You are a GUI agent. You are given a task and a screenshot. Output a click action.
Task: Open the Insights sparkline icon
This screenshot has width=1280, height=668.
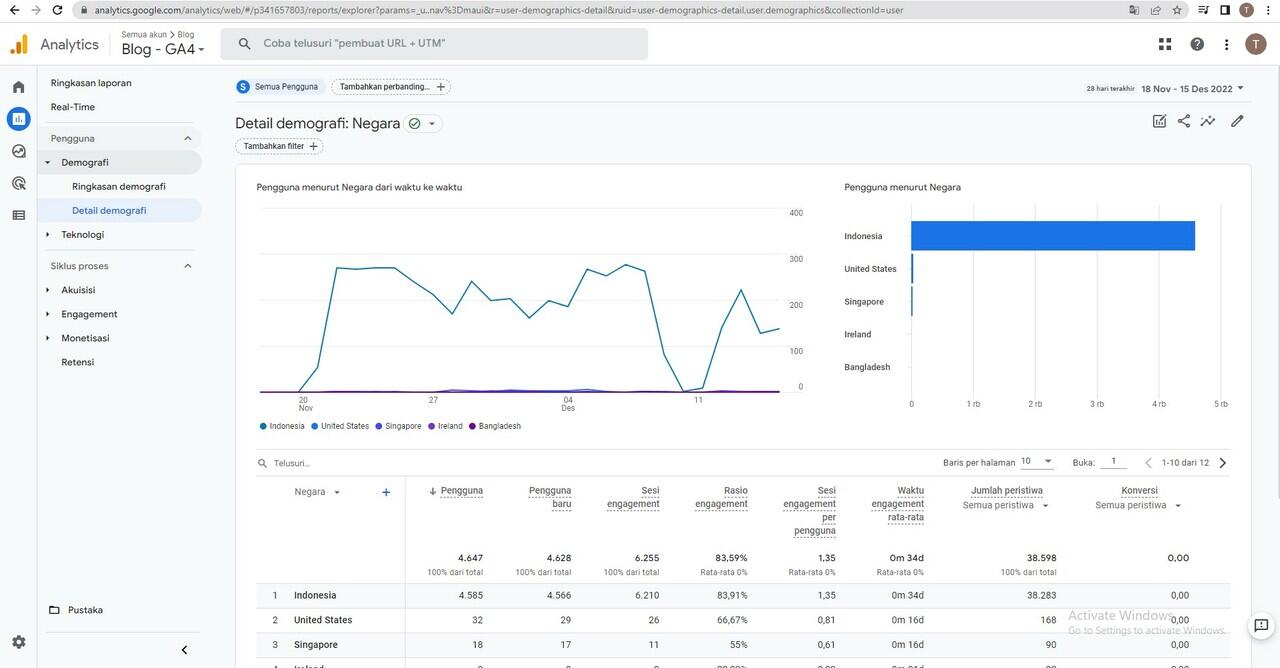(1208, 121)
